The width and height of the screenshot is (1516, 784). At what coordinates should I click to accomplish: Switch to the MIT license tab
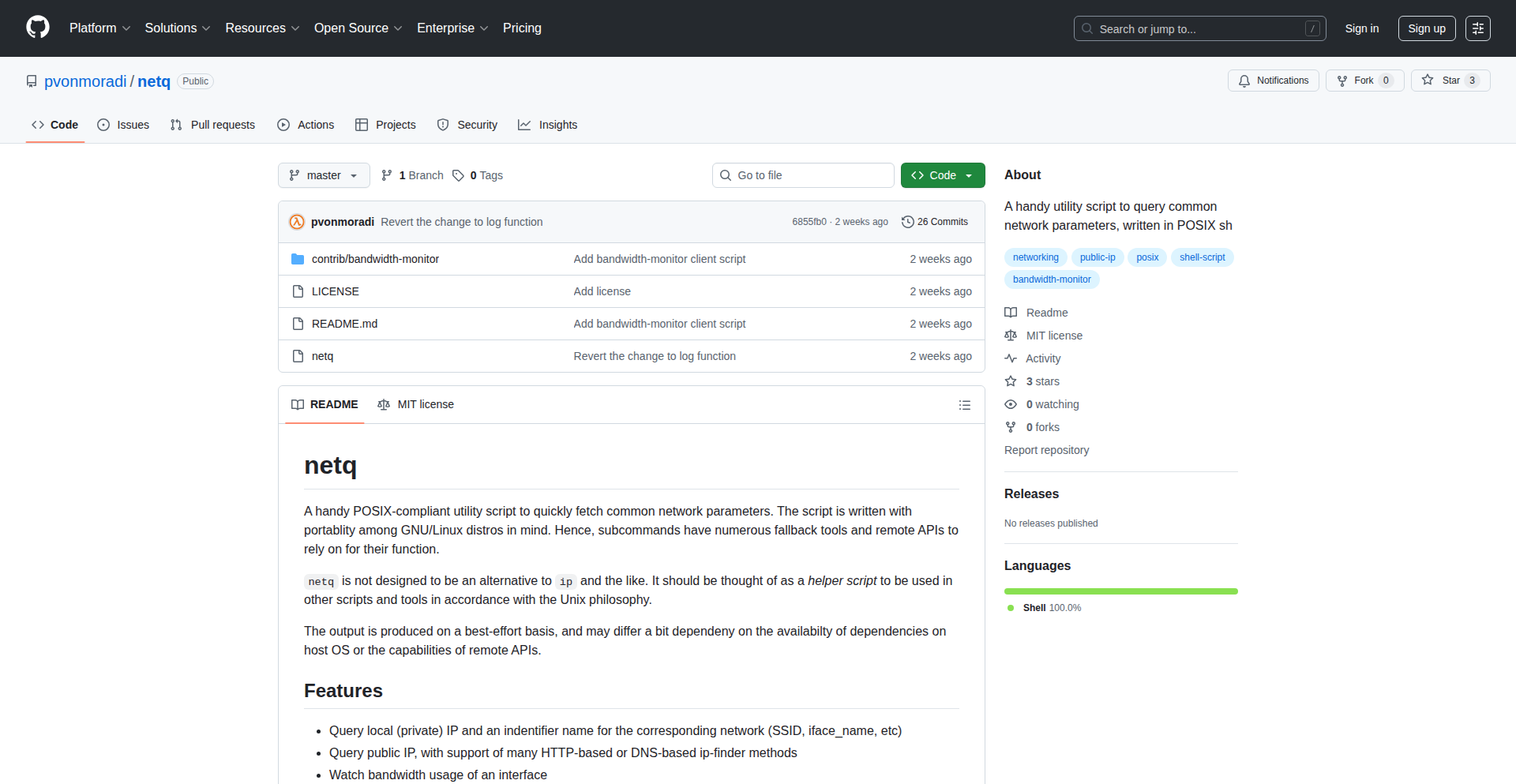coord(416,404)
